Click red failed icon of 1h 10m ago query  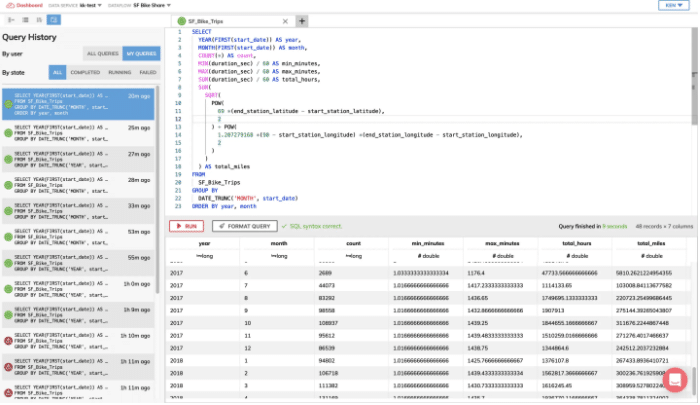(x=8, y=341)
